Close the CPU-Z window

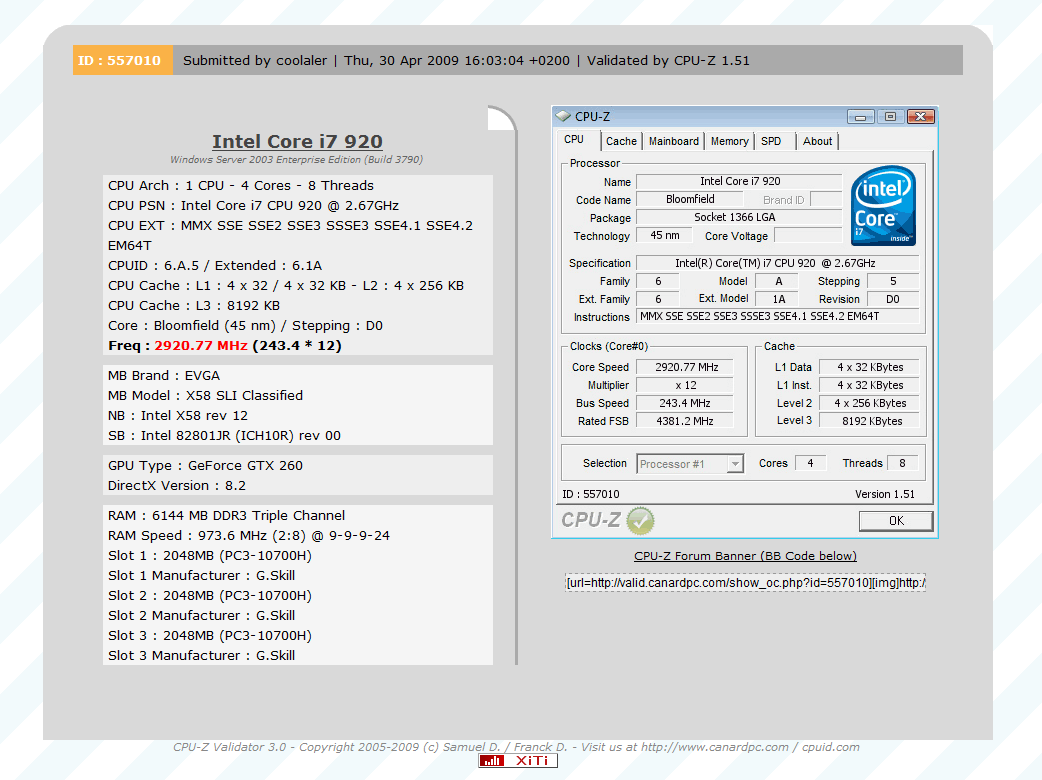[920, 117]
